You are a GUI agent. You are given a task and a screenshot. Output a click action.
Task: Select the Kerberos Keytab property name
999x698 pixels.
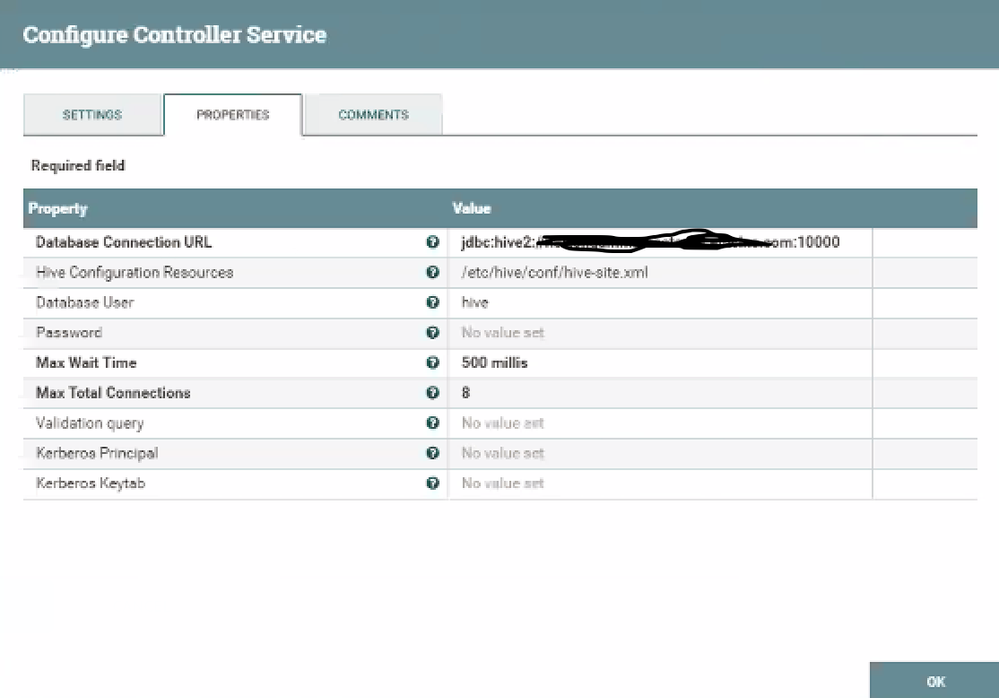coord(90,483)
